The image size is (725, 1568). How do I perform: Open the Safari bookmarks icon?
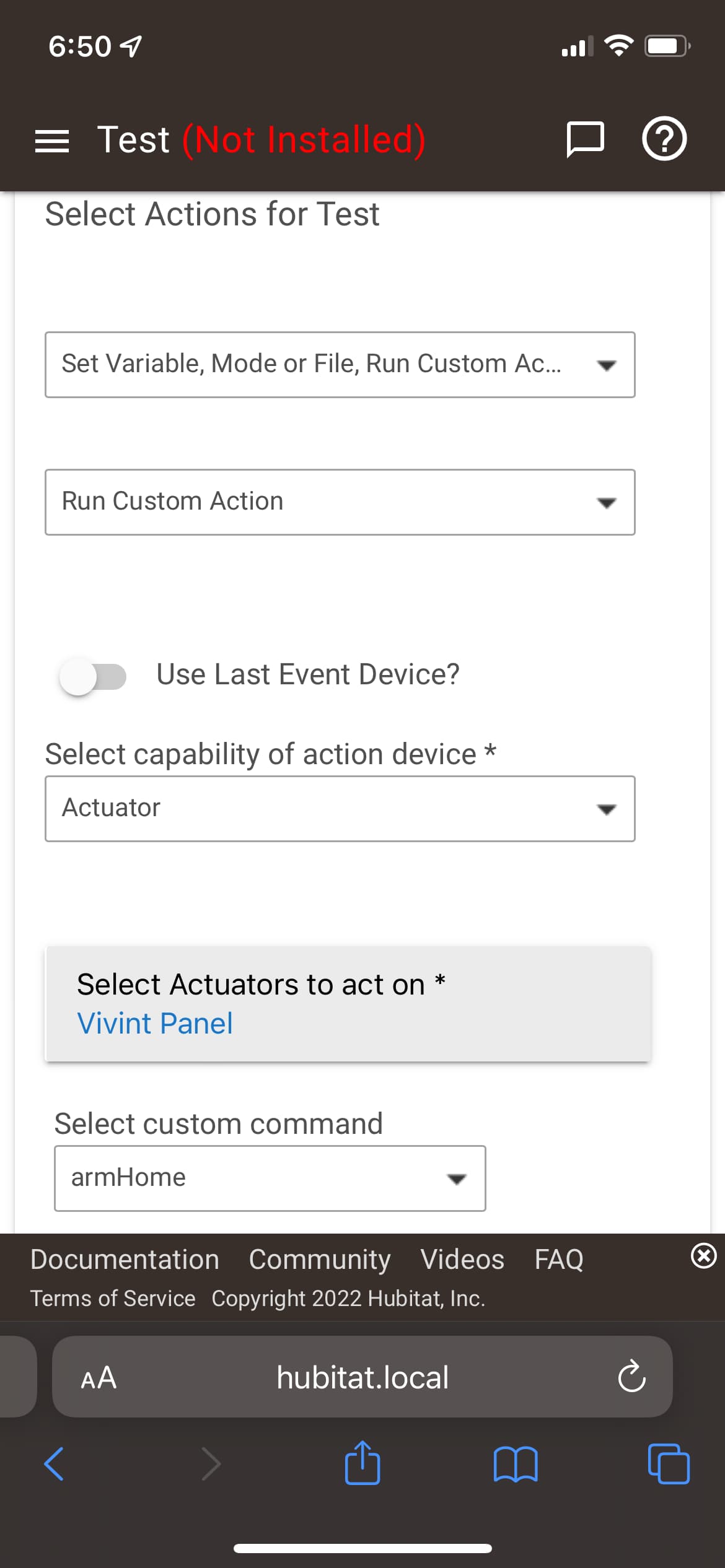516,1464
